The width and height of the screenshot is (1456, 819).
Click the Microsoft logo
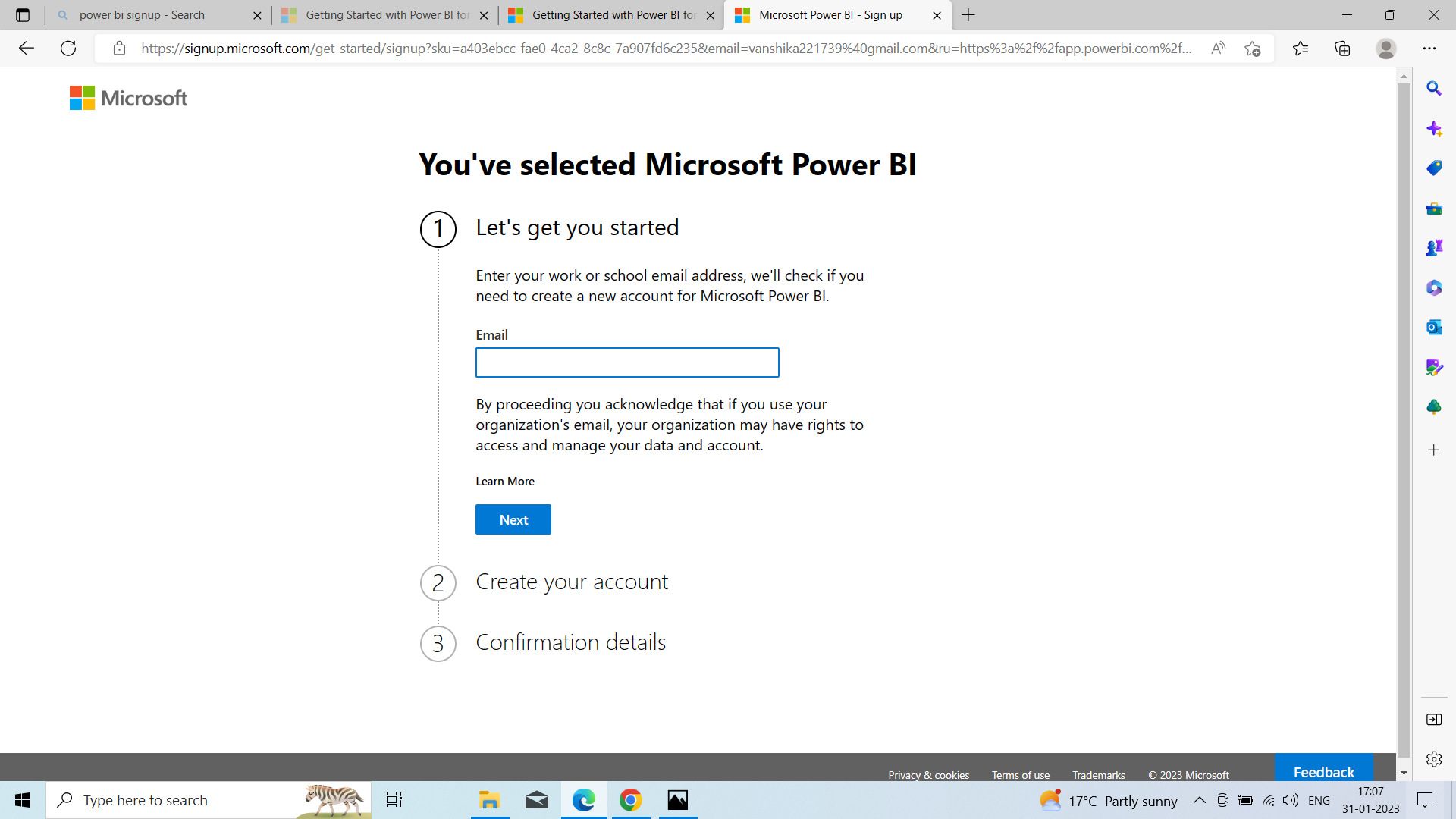click(128, 98)
